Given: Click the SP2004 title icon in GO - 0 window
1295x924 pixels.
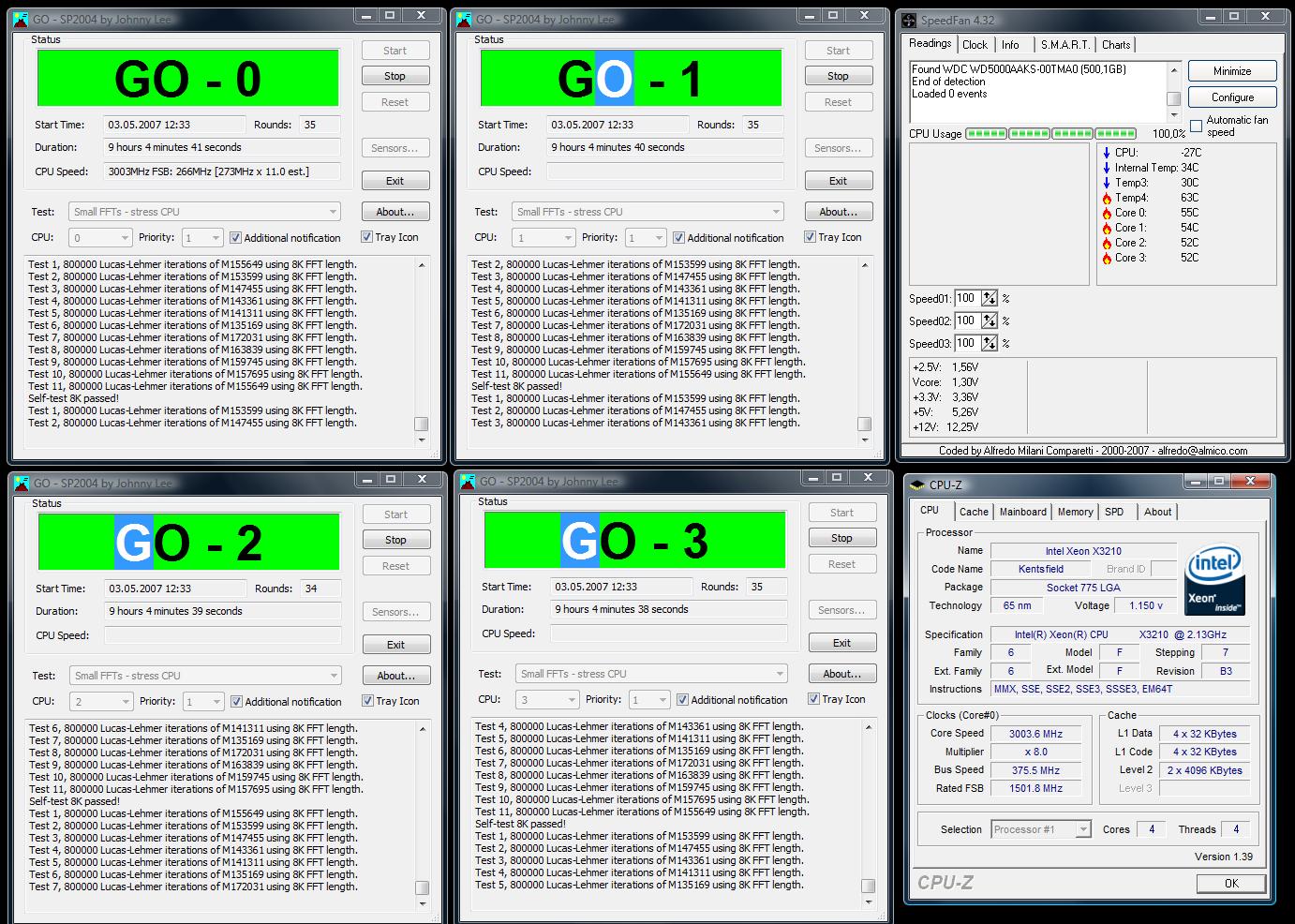Looking at the screenshot, I should coord(21,19).
